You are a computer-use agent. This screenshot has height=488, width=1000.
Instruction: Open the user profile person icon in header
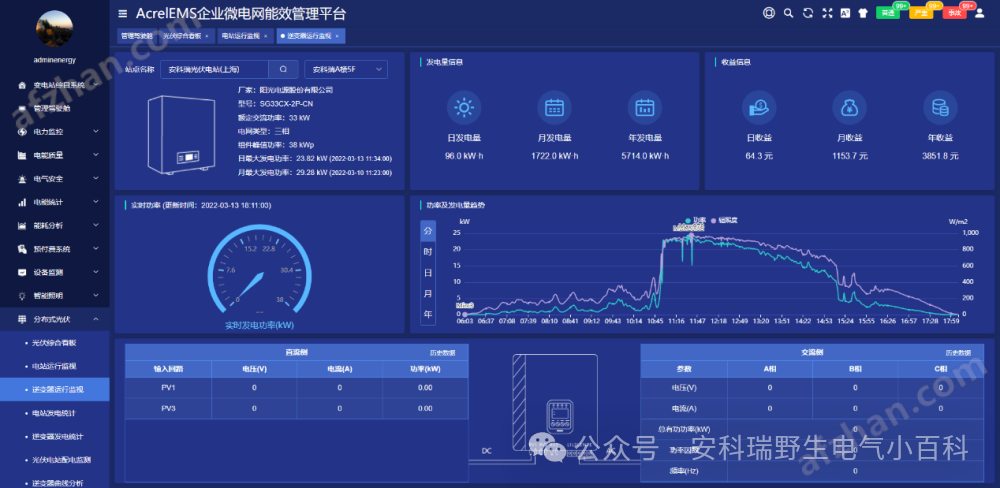point(980,13)
